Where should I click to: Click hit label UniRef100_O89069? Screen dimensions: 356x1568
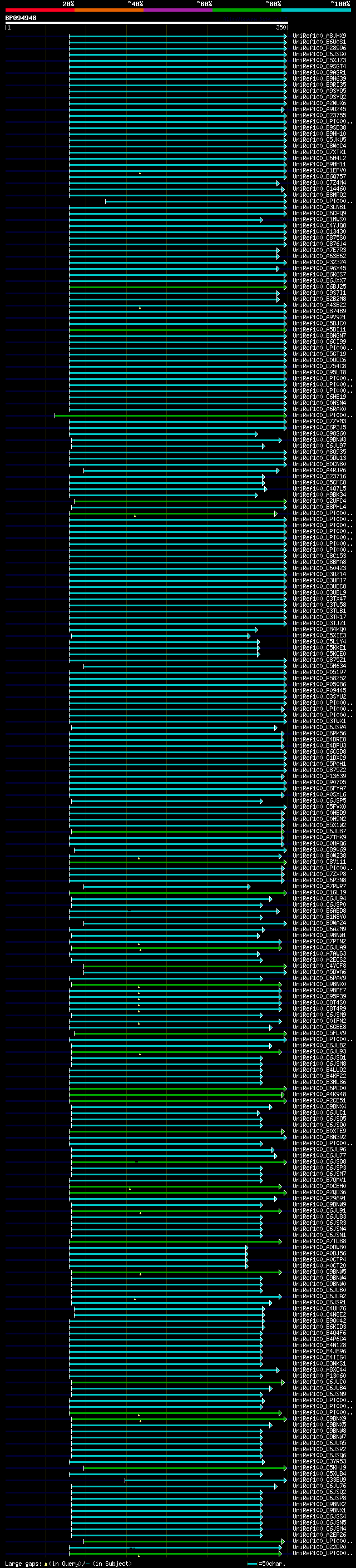pos(319,850)
